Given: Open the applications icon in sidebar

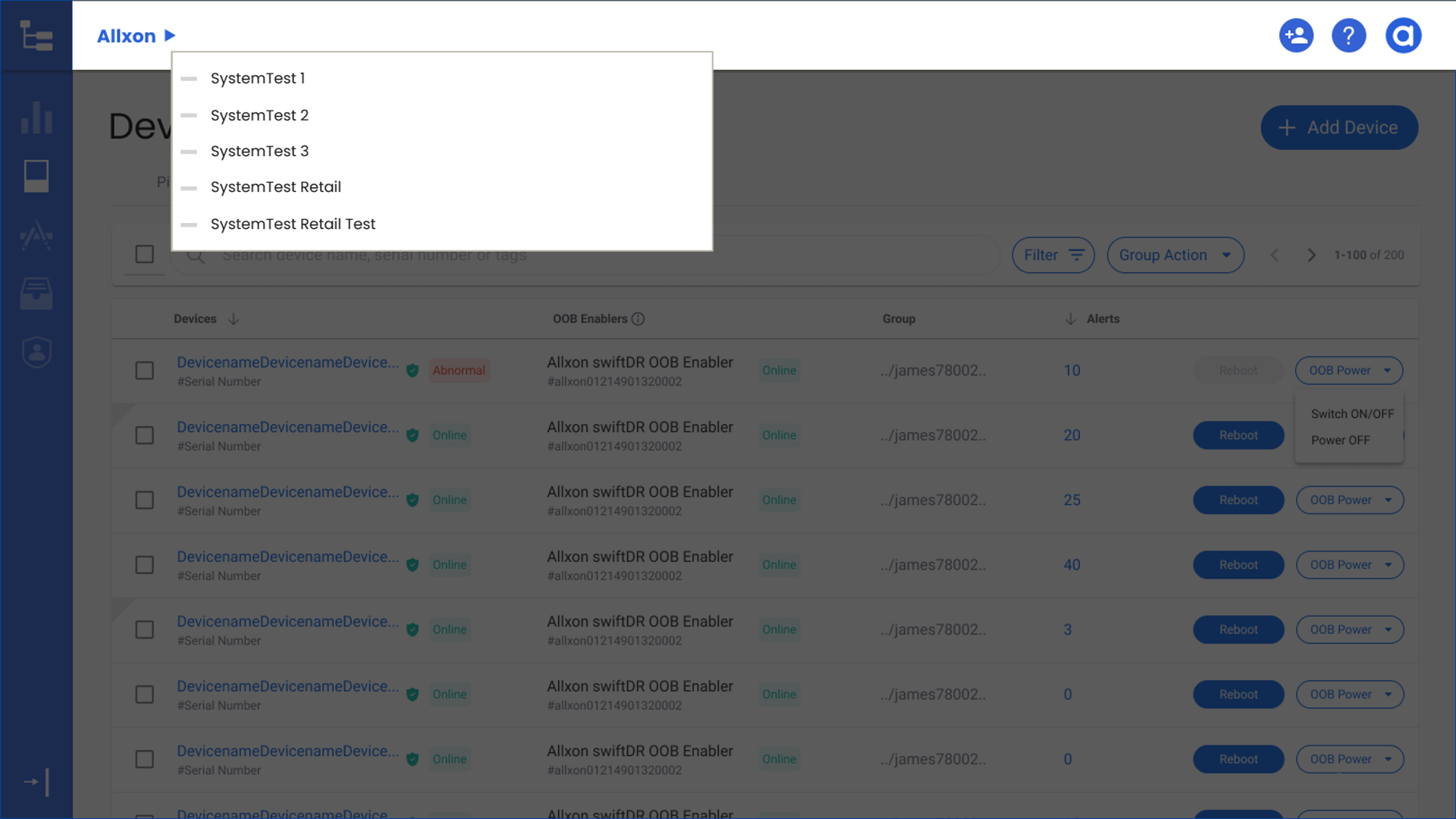Looking at the screenshot, I should click(36, 235).
